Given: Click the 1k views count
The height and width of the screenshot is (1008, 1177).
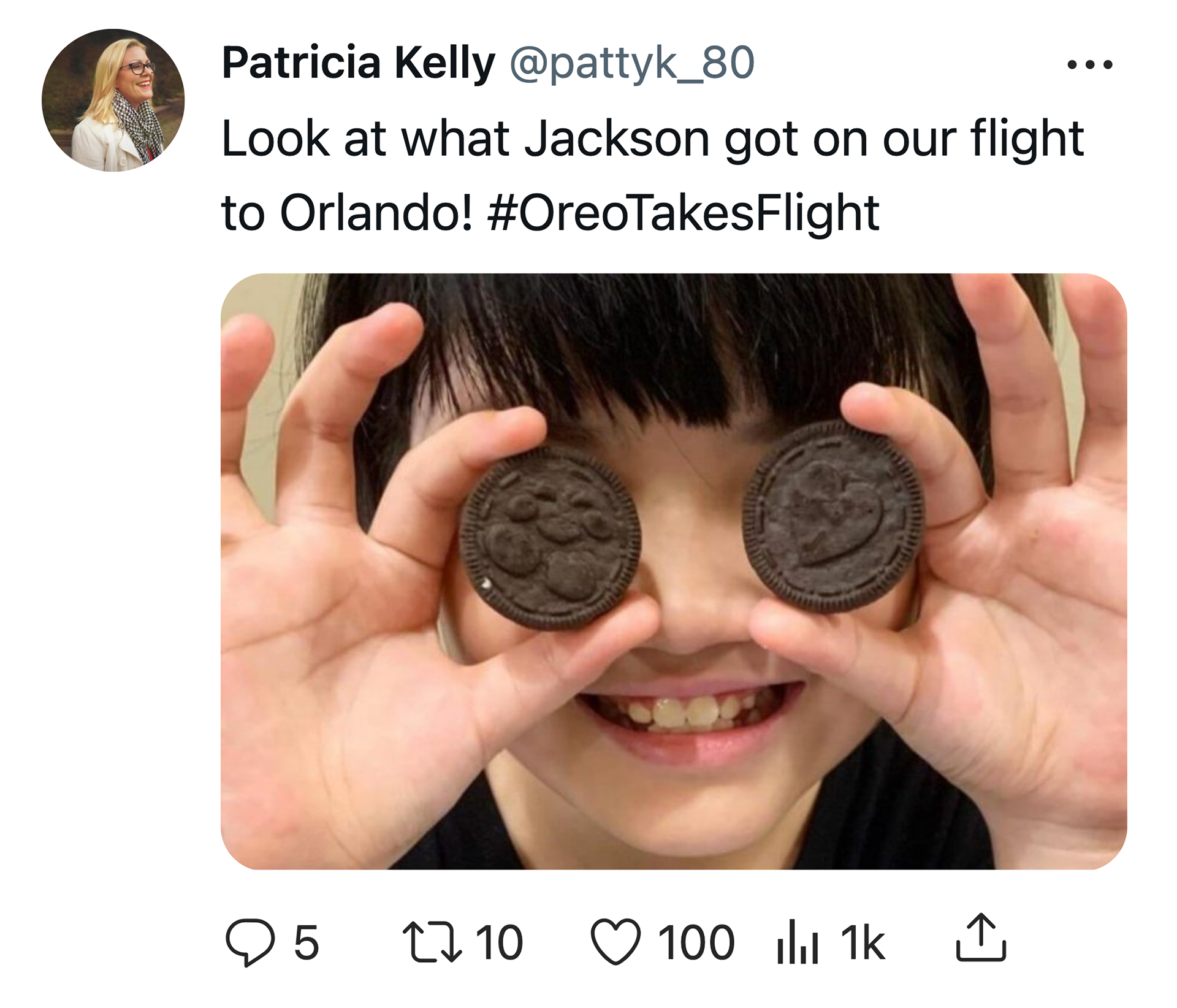Looking at the screenshot, I should click(x=863, y=942).
